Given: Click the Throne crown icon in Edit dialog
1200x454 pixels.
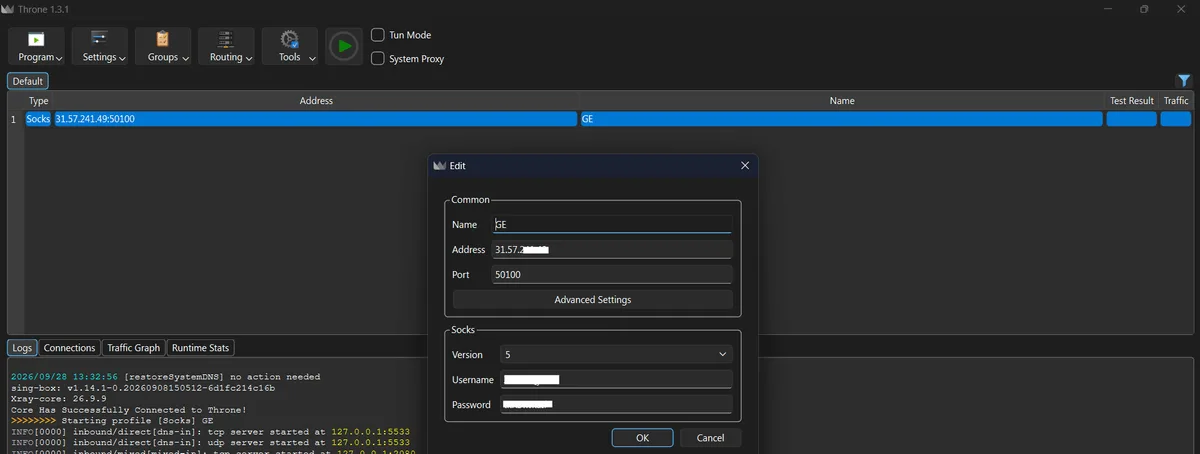Looking at the screenshot, I should coord(439,166).
